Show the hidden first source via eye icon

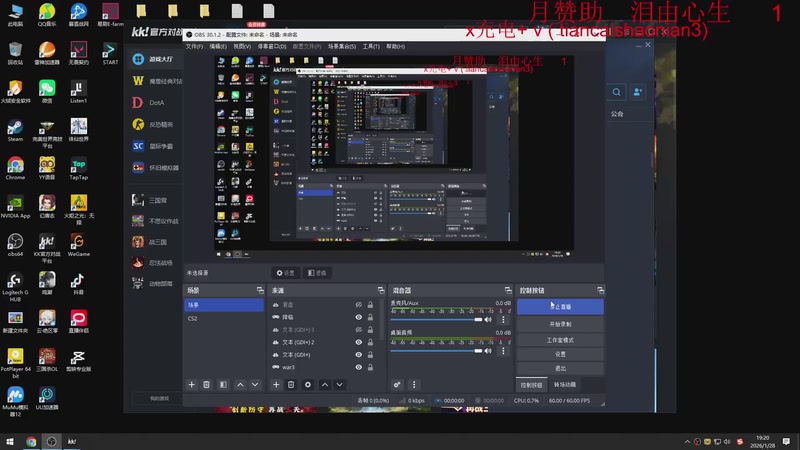(359, 305)
